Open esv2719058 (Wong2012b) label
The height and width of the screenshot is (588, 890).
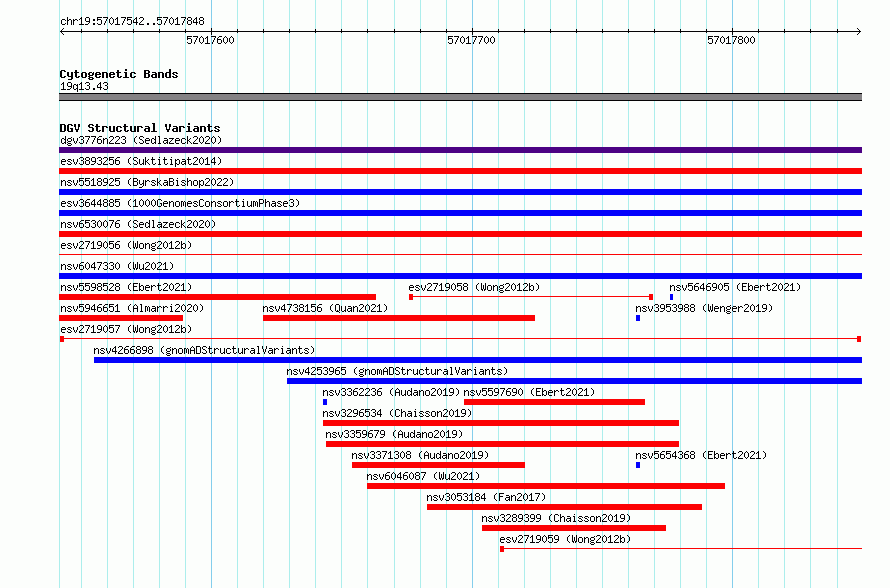474,287
